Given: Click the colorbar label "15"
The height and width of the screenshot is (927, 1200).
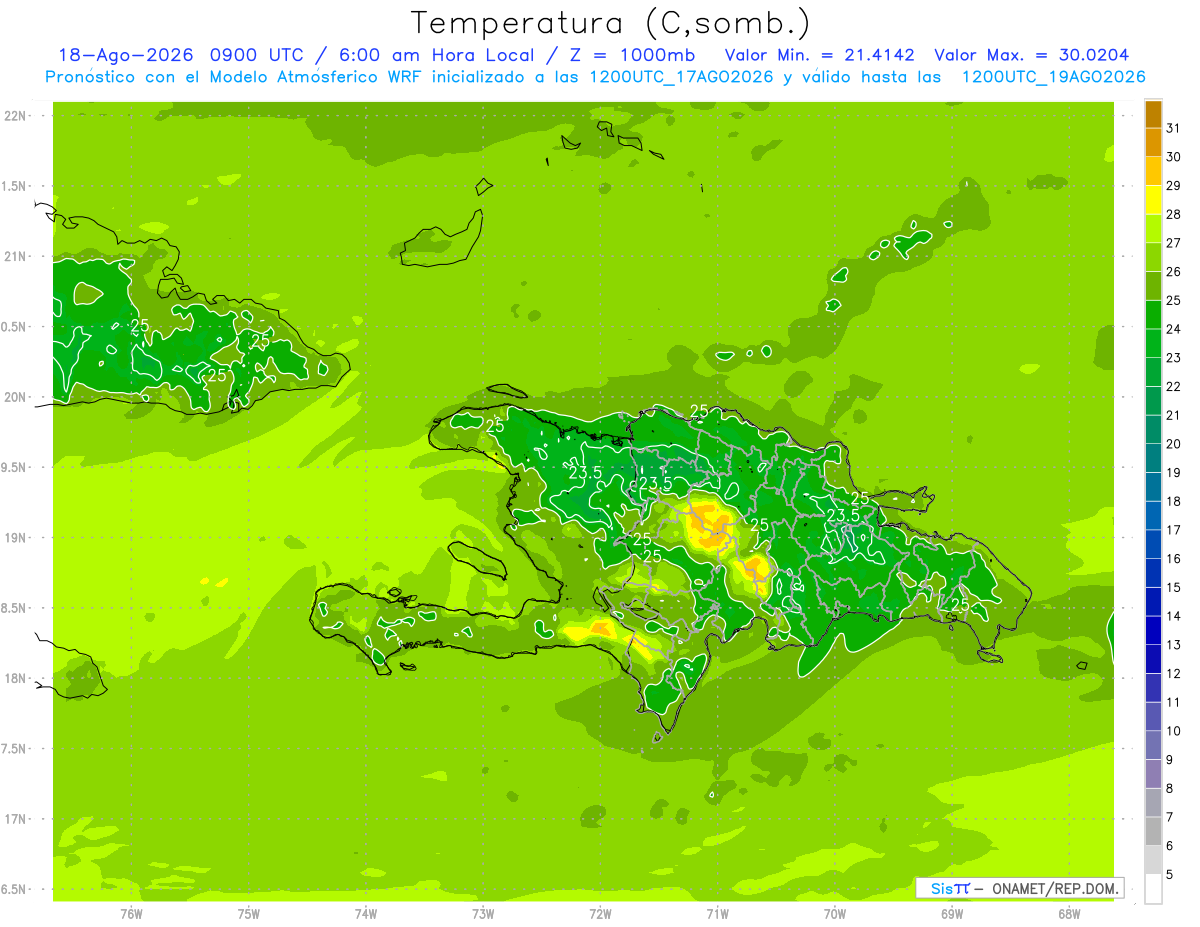Looking at the screenshot, I should [x=1173, y=587].
